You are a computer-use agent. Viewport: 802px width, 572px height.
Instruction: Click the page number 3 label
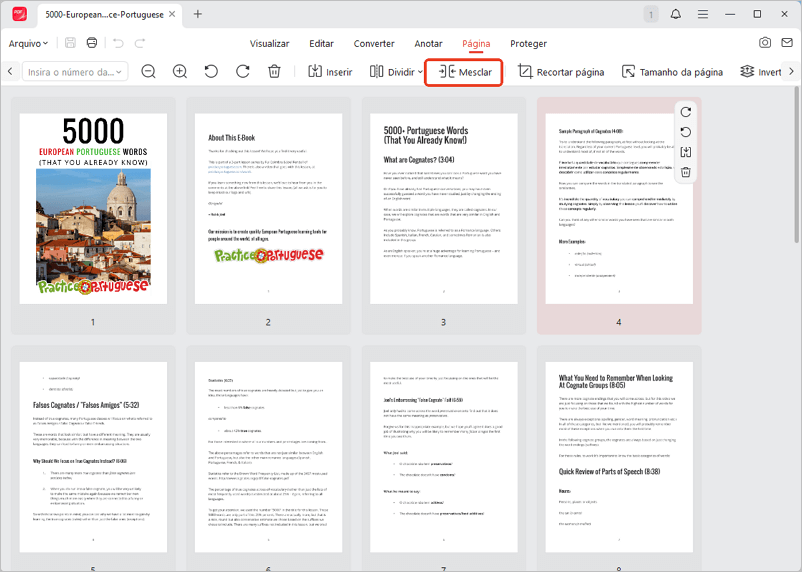(x=443, y=322)
